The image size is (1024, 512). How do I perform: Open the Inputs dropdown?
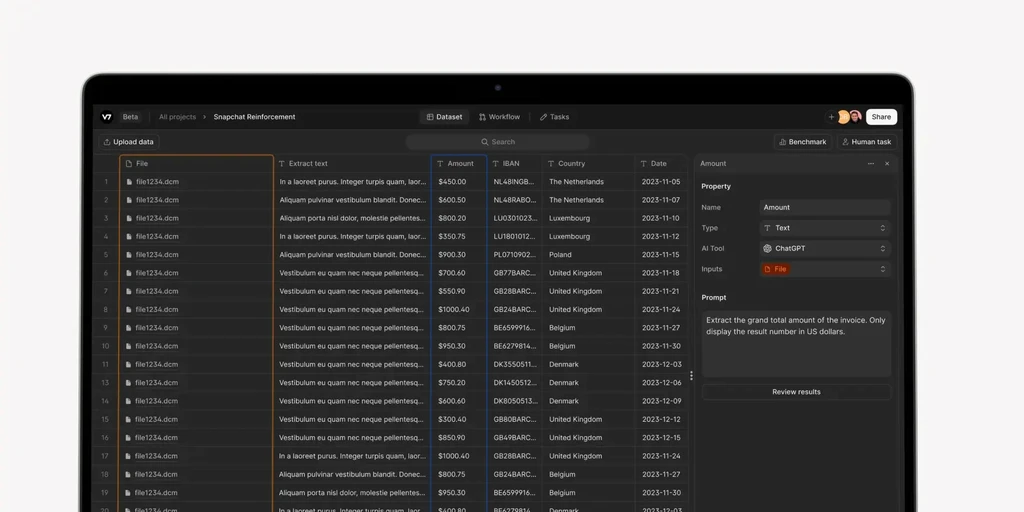click(x=825, y=269)
